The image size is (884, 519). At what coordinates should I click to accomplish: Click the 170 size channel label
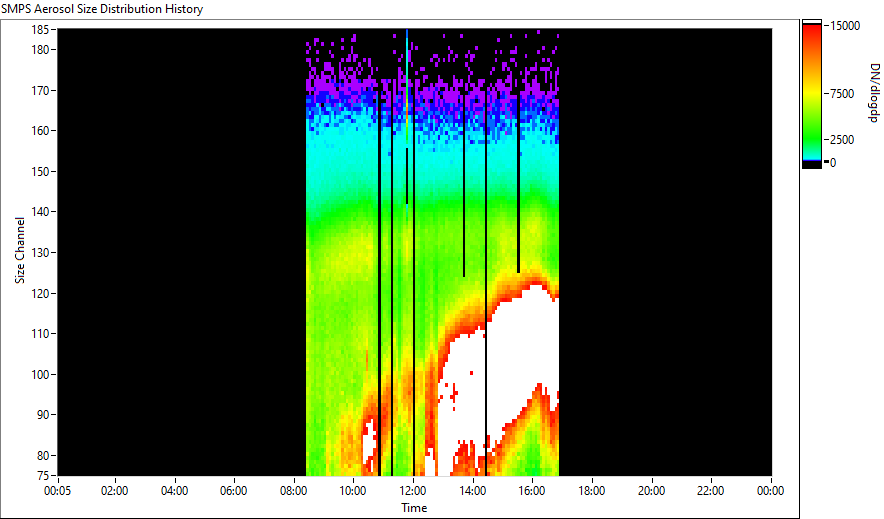(x=41, y=90)
